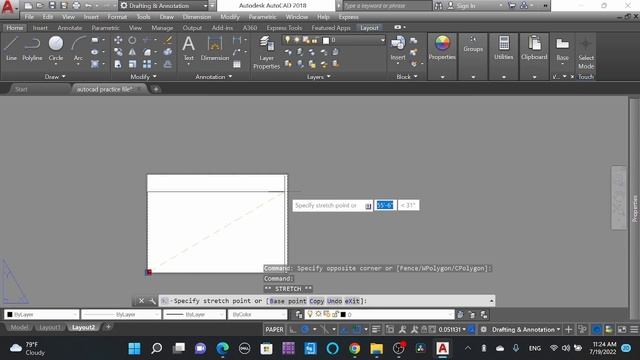
Task: Open the Format menu
Action: tap(117, 17)
